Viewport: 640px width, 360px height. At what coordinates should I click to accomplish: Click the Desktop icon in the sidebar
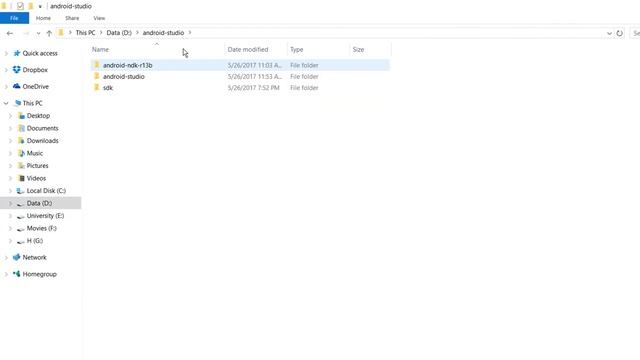(21, 116)
